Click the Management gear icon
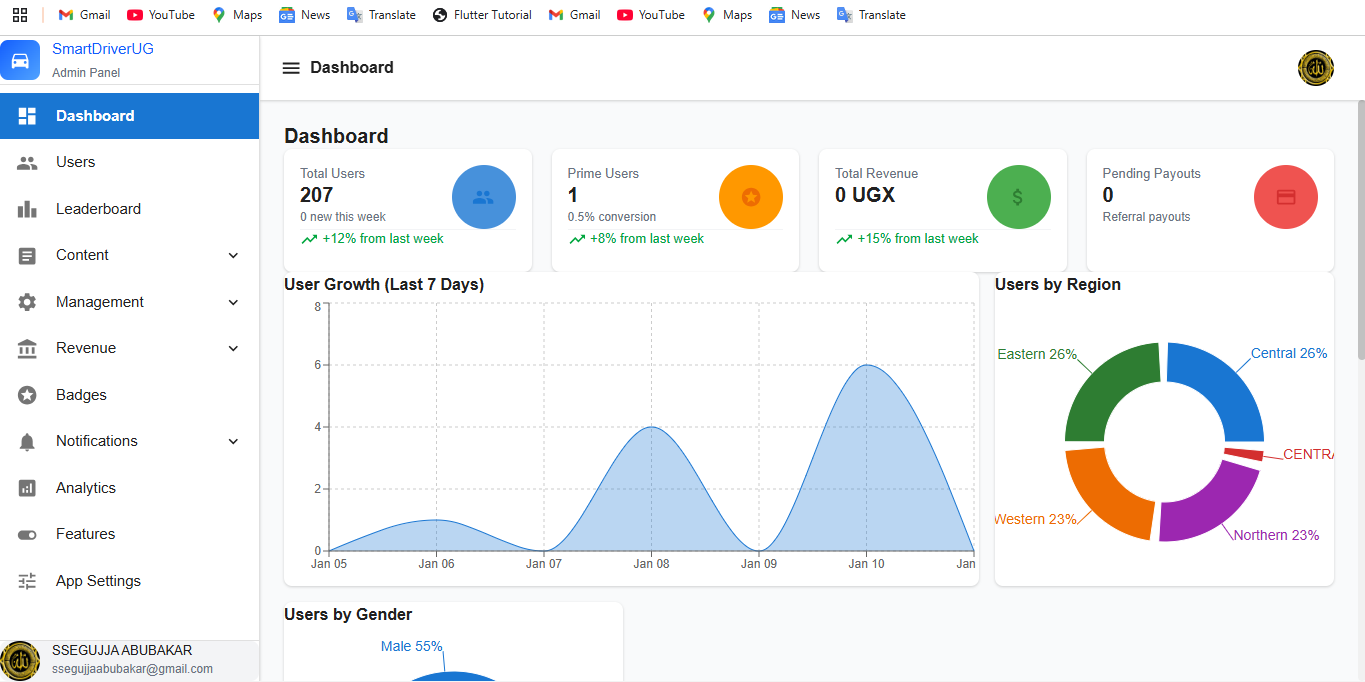Image resolution: width=1365 pixels, height=682 pixels. [x=27, y=302]
